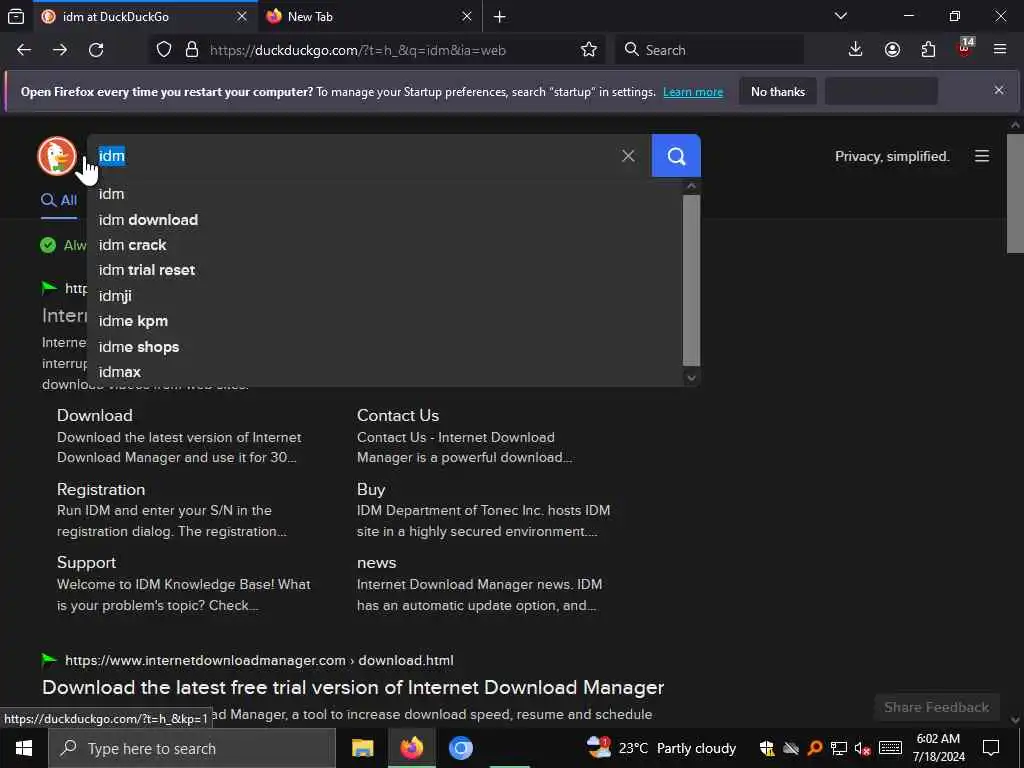Open the DuckDuckGo hamburger menu
This screenshot has width=1024, height=768.
point(982,156)
